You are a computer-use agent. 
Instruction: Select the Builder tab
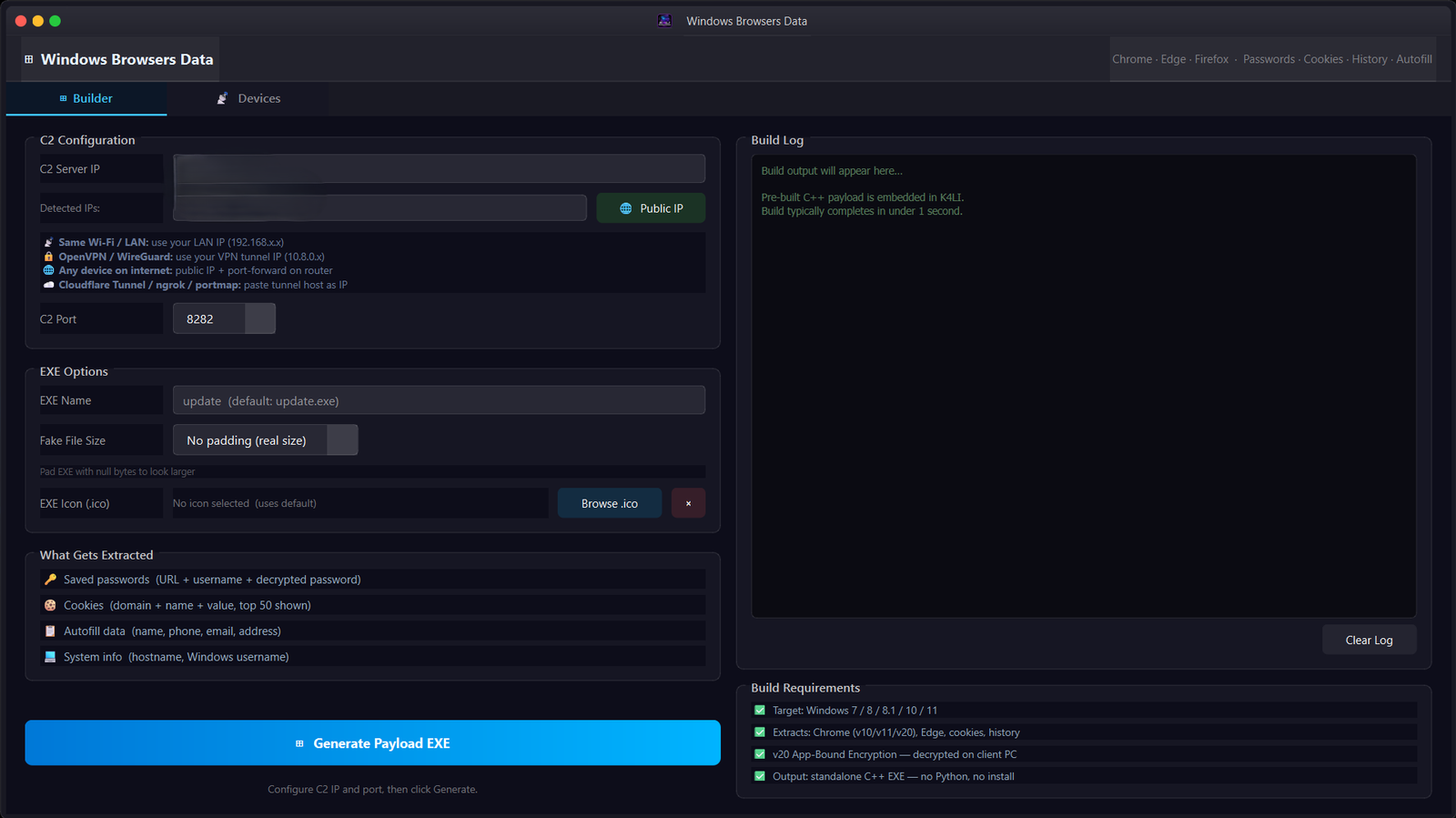(86, 98)
